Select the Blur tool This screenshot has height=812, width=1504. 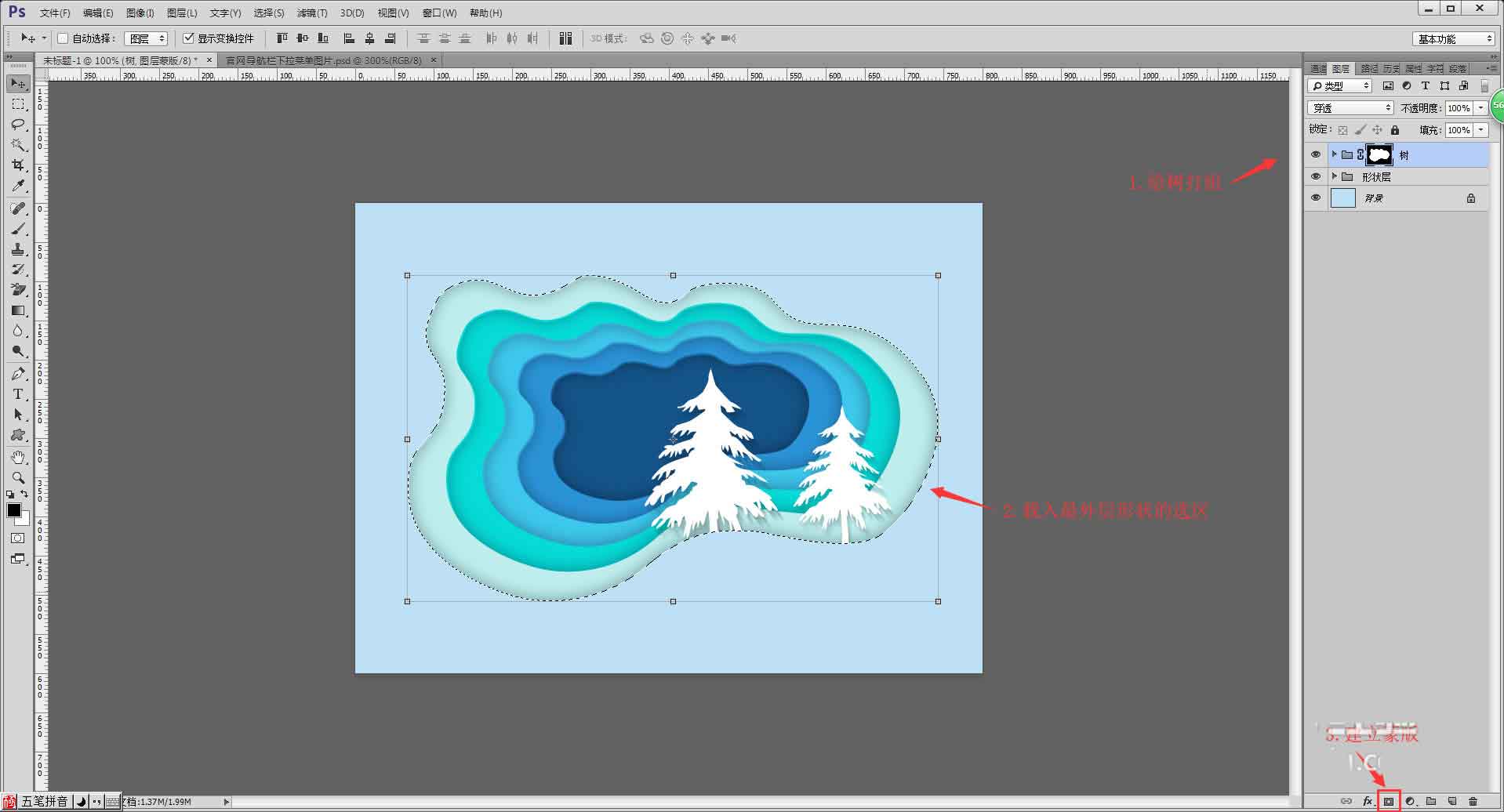tap(18, 331)
